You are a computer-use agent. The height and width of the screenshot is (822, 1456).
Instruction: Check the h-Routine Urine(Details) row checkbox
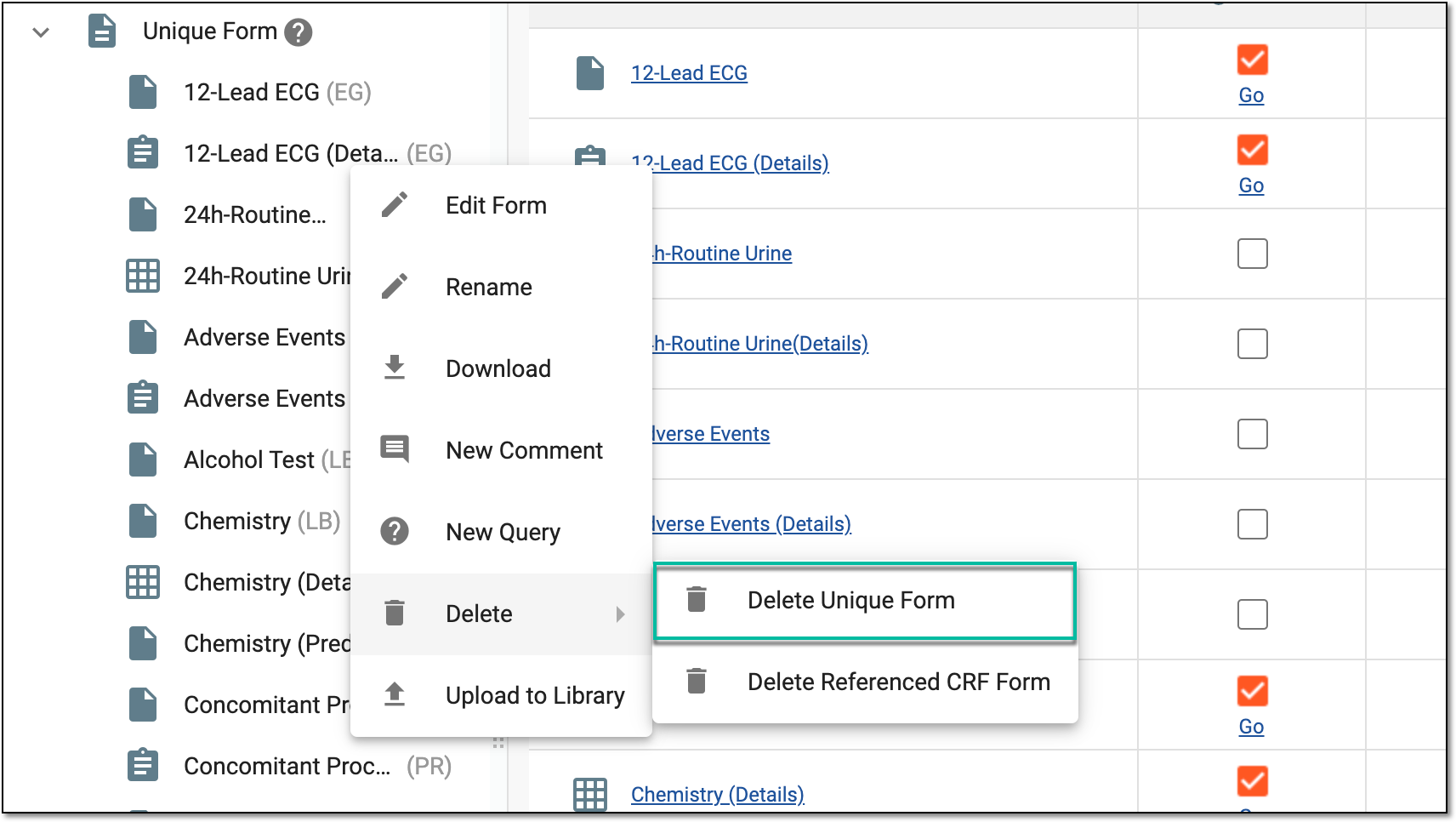(1252, 344)
